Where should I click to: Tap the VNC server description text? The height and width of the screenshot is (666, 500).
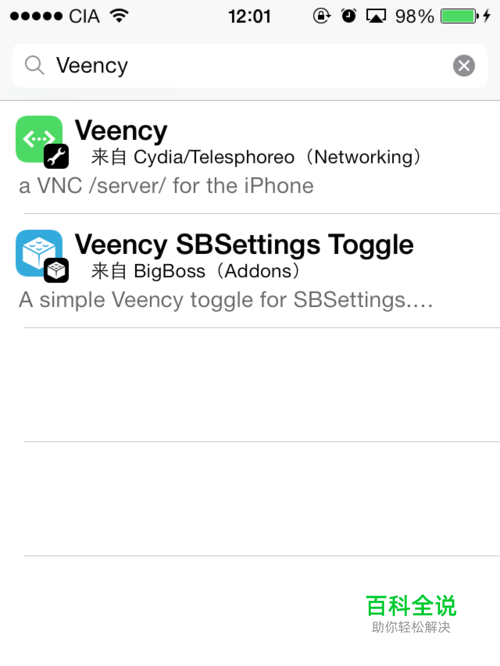(x=166, y=186)
